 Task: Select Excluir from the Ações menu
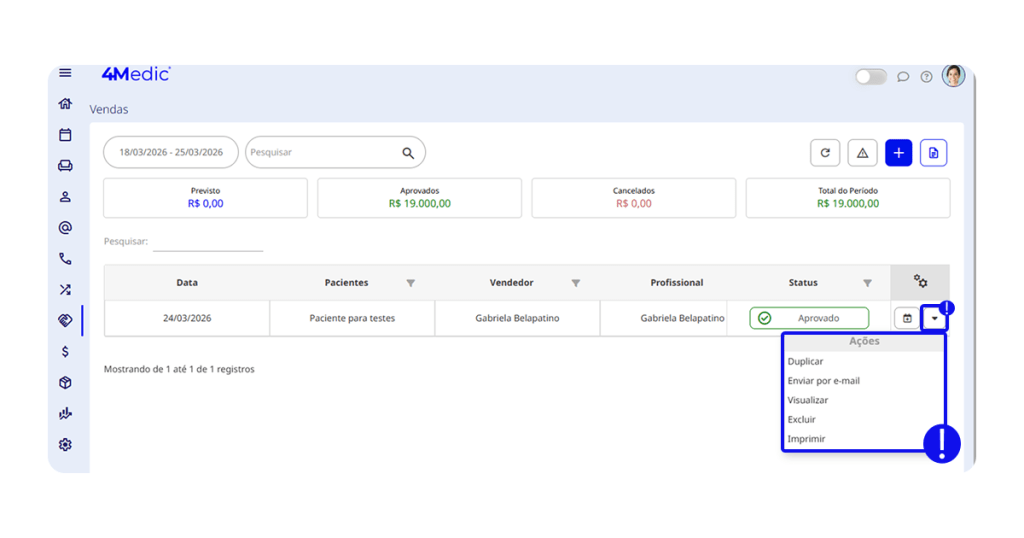[x=801, y=420]
